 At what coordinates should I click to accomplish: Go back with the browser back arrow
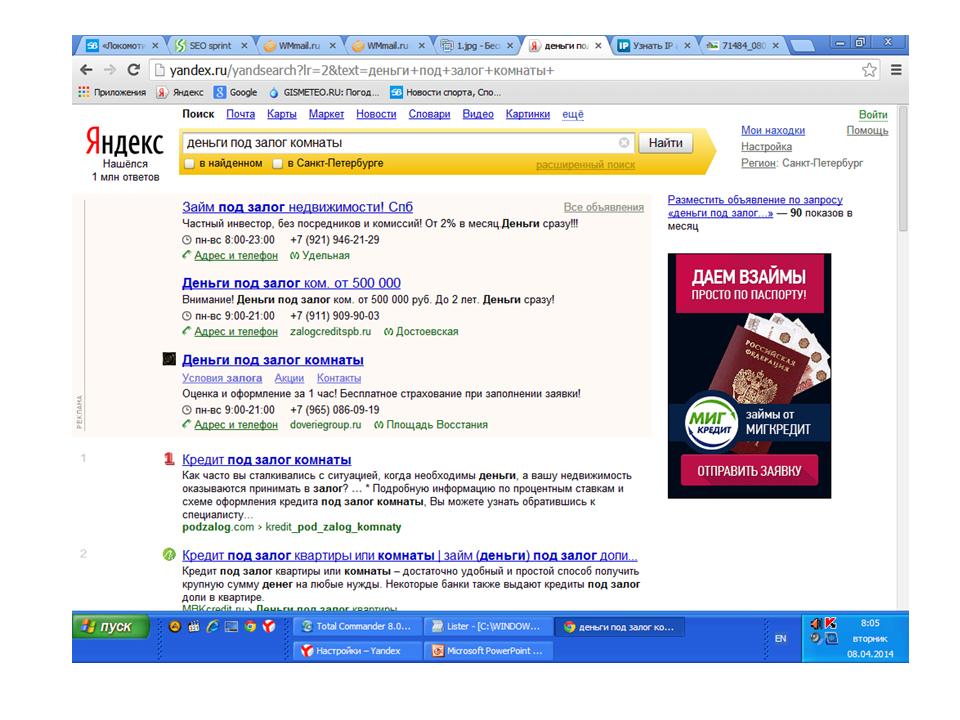[x=86, y=70]
